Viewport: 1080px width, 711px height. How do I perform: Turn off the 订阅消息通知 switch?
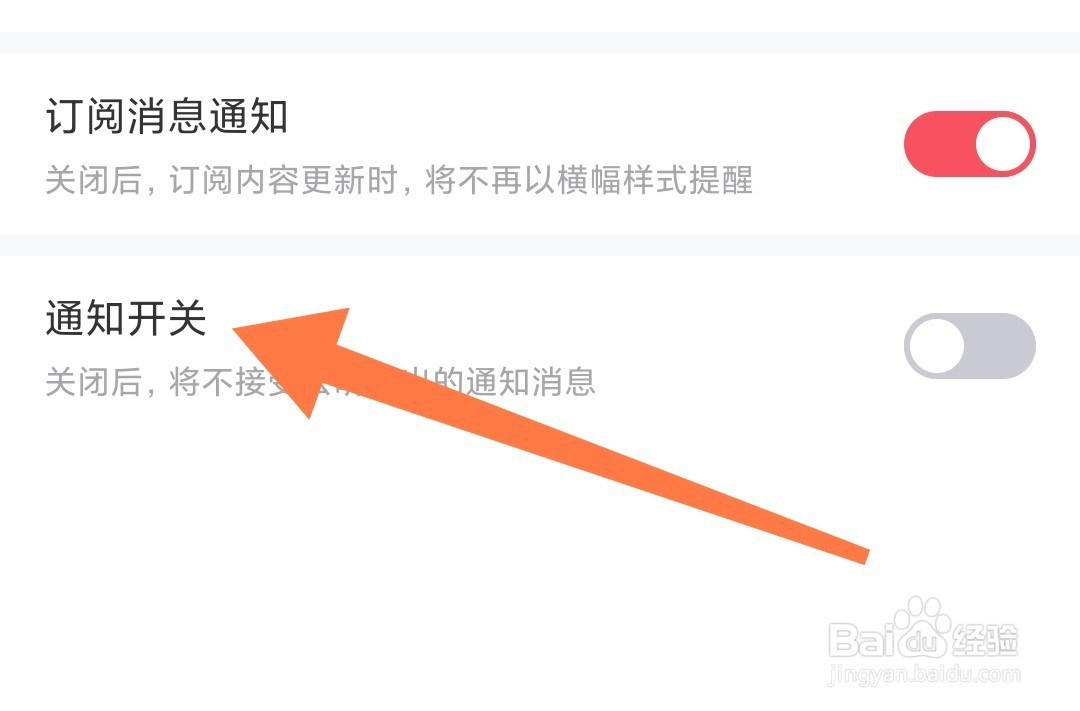click(x=970, y=144)
